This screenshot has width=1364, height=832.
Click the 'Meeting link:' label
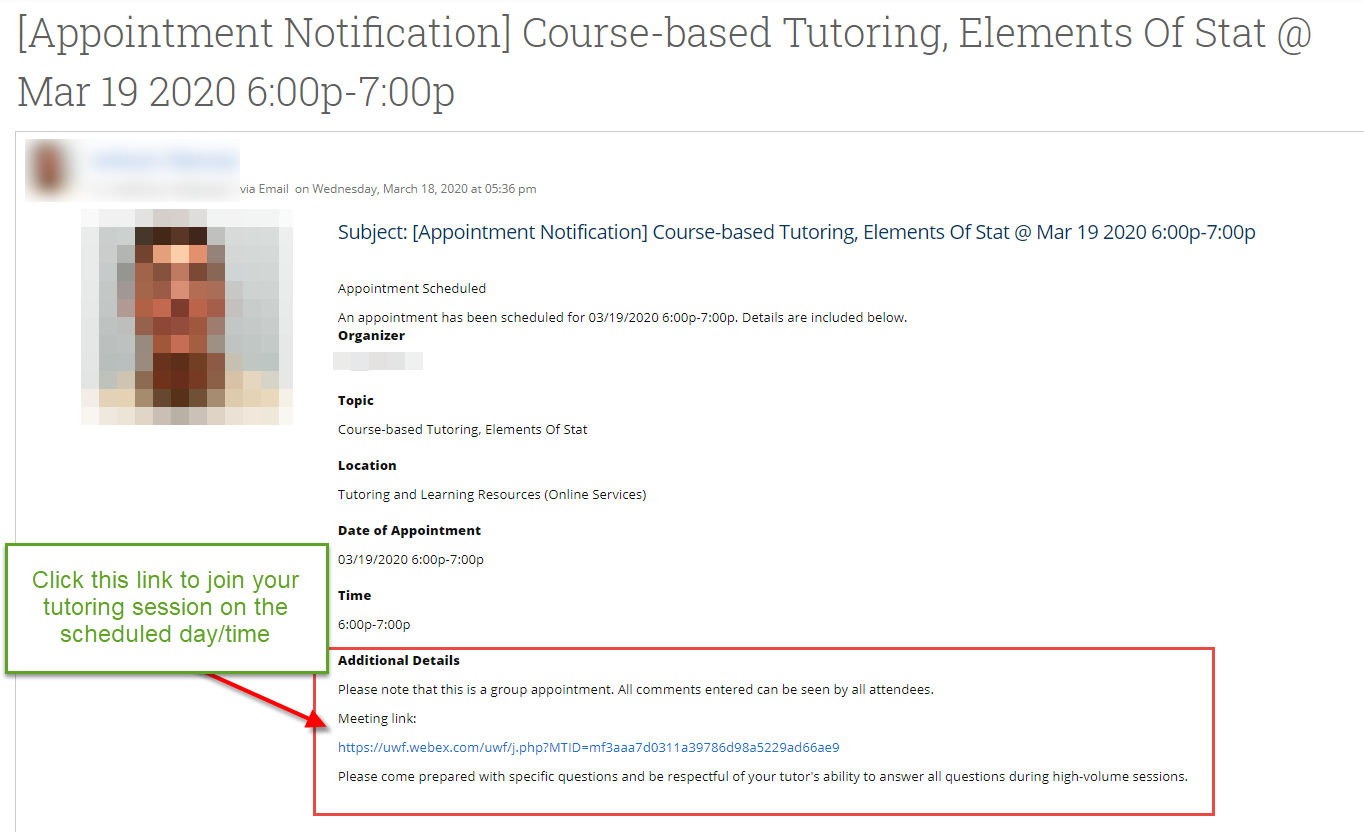pos(376,719)
